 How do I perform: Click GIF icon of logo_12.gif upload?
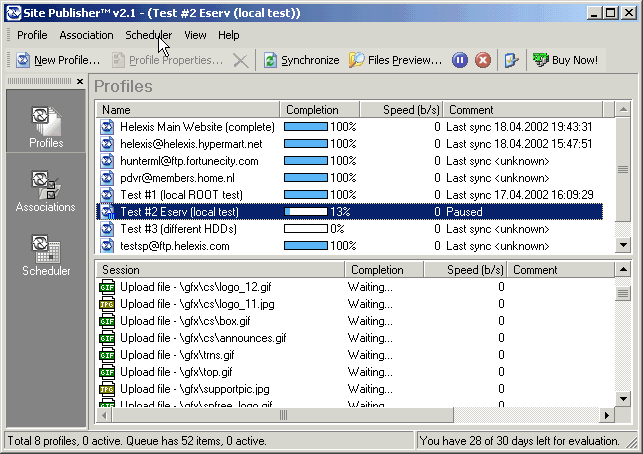[x=107, y=287]
